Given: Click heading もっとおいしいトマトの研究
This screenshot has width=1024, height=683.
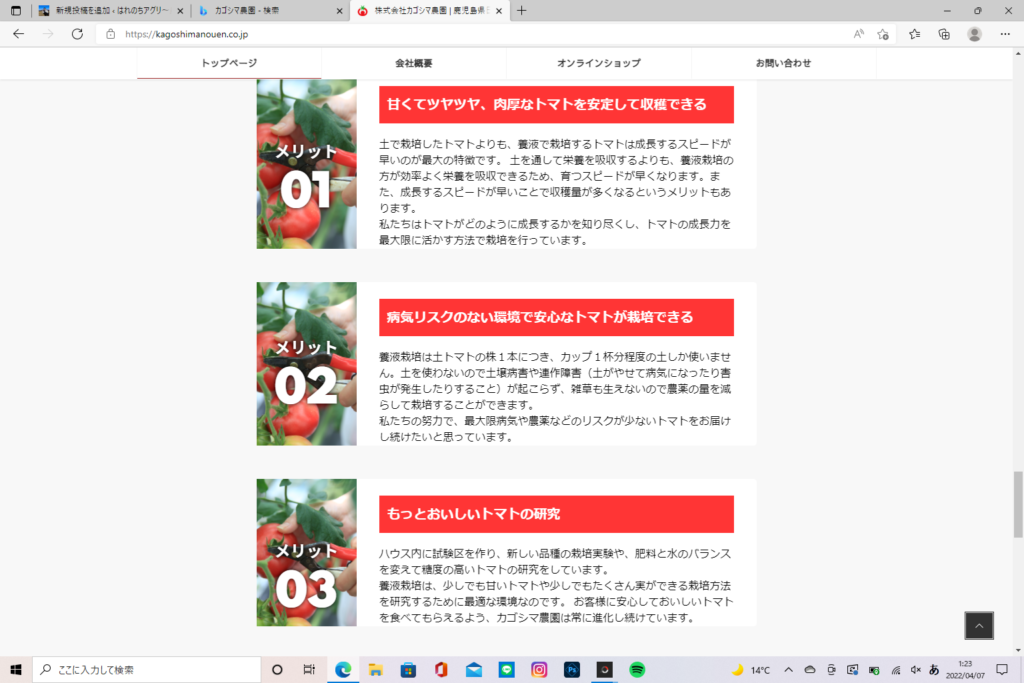Looking at the screenshot, I should [556, 514].
